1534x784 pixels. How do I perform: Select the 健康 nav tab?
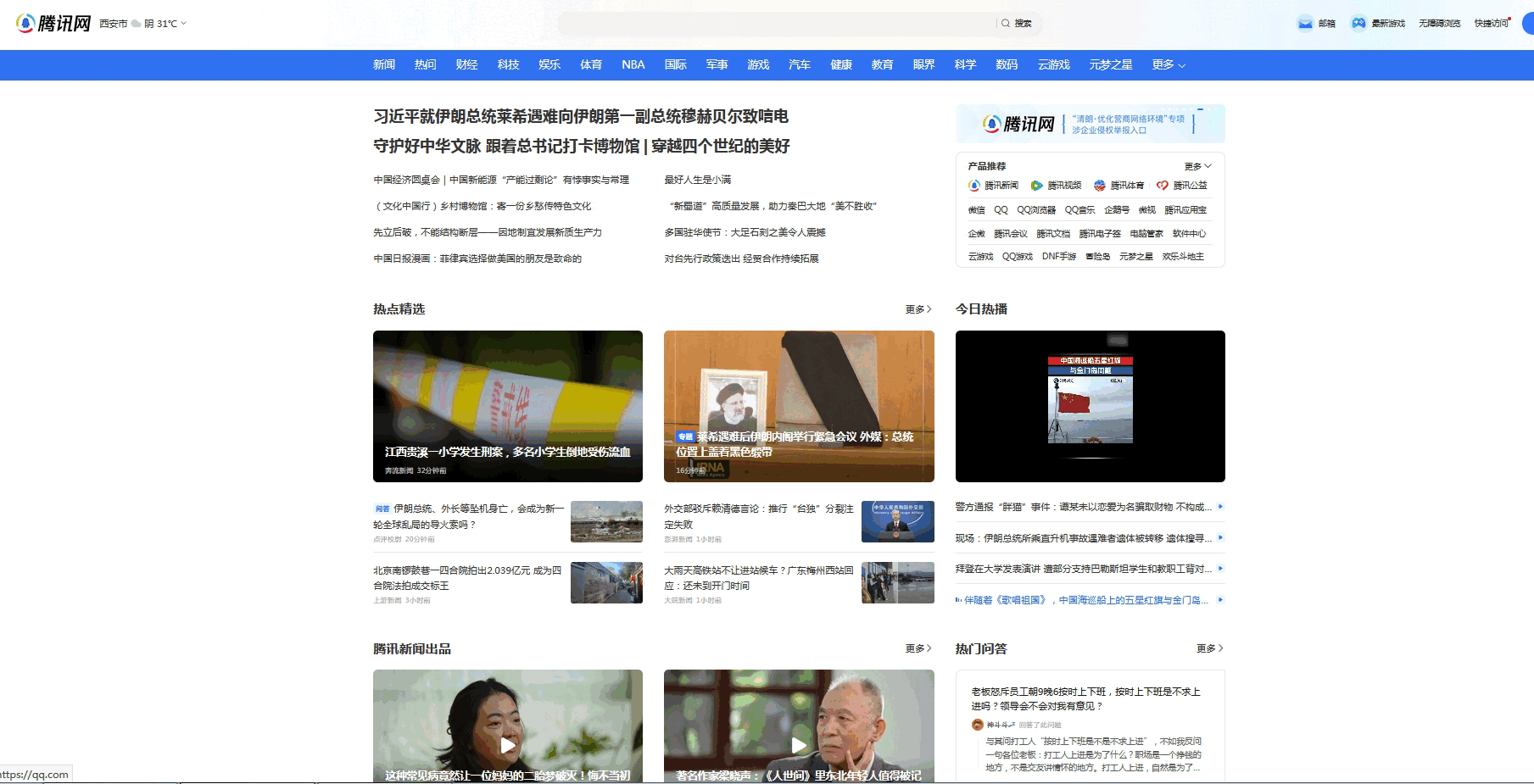click(841, 65)
